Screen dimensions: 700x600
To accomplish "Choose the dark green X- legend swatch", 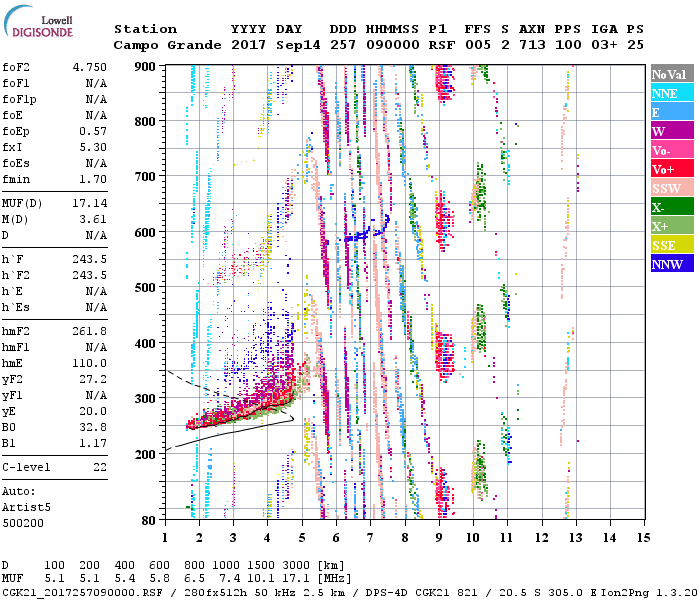I will [x=671, y=207].
